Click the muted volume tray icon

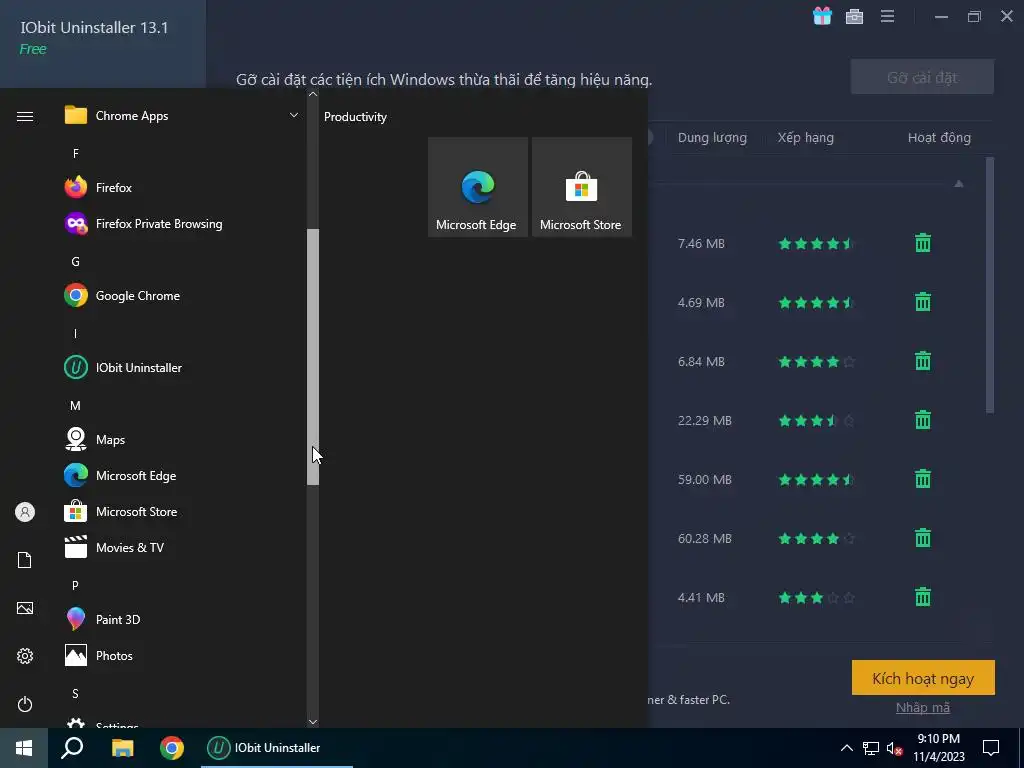[x=894, y=748]
